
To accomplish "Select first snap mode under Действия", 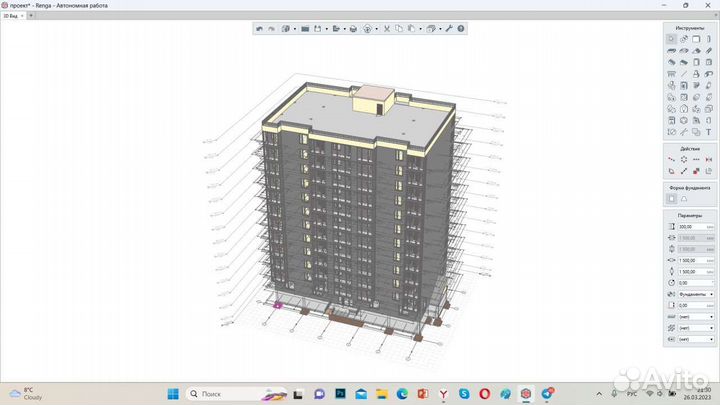I will pyautogui.click(x=671, y=159).
